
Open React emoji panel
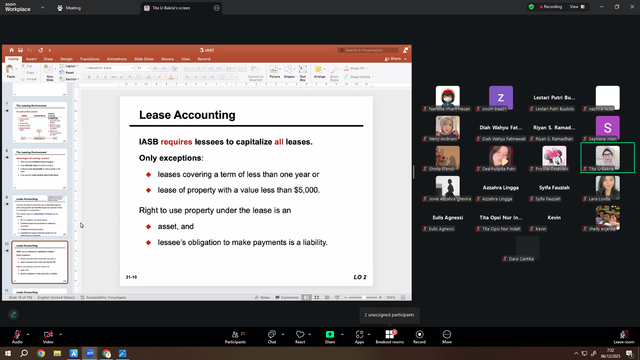[300, 337]
